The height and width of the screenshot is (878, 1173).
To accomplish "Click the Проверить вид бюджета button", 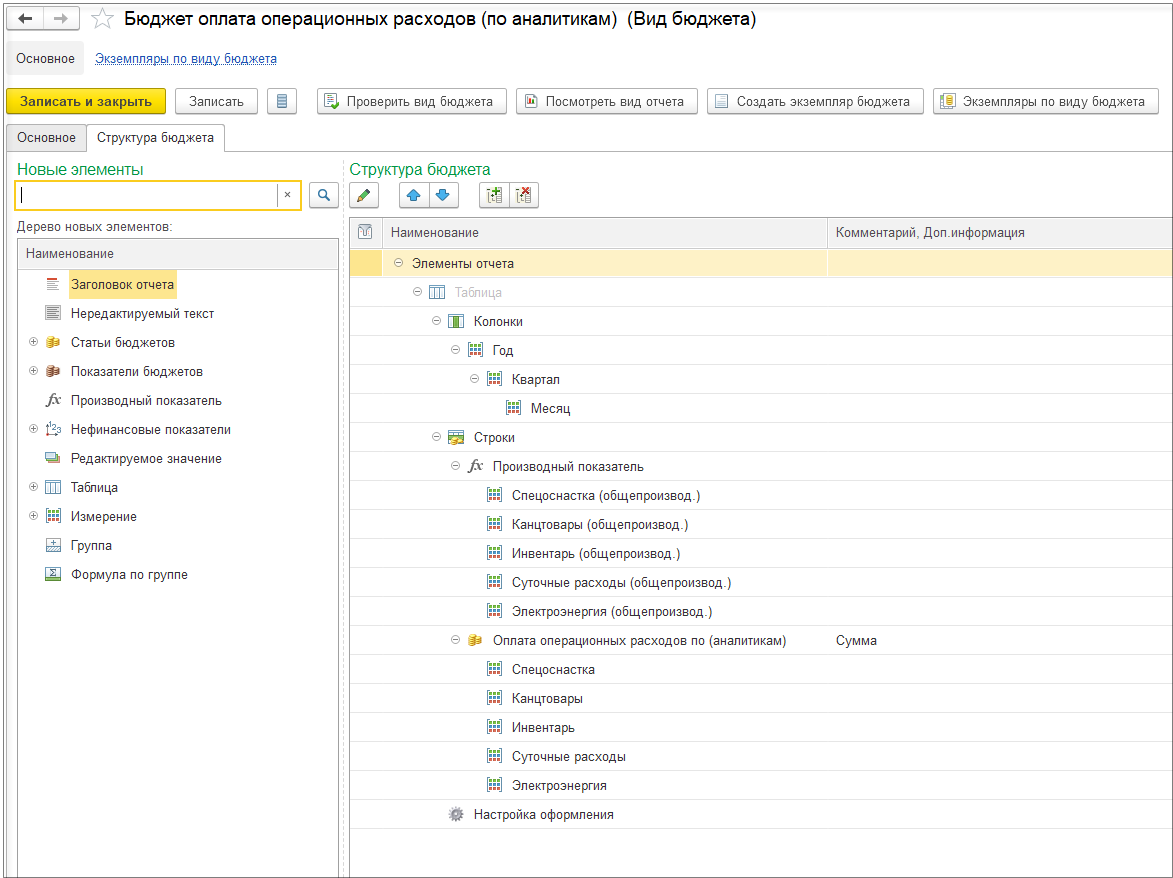I will [x=411, y=101].
